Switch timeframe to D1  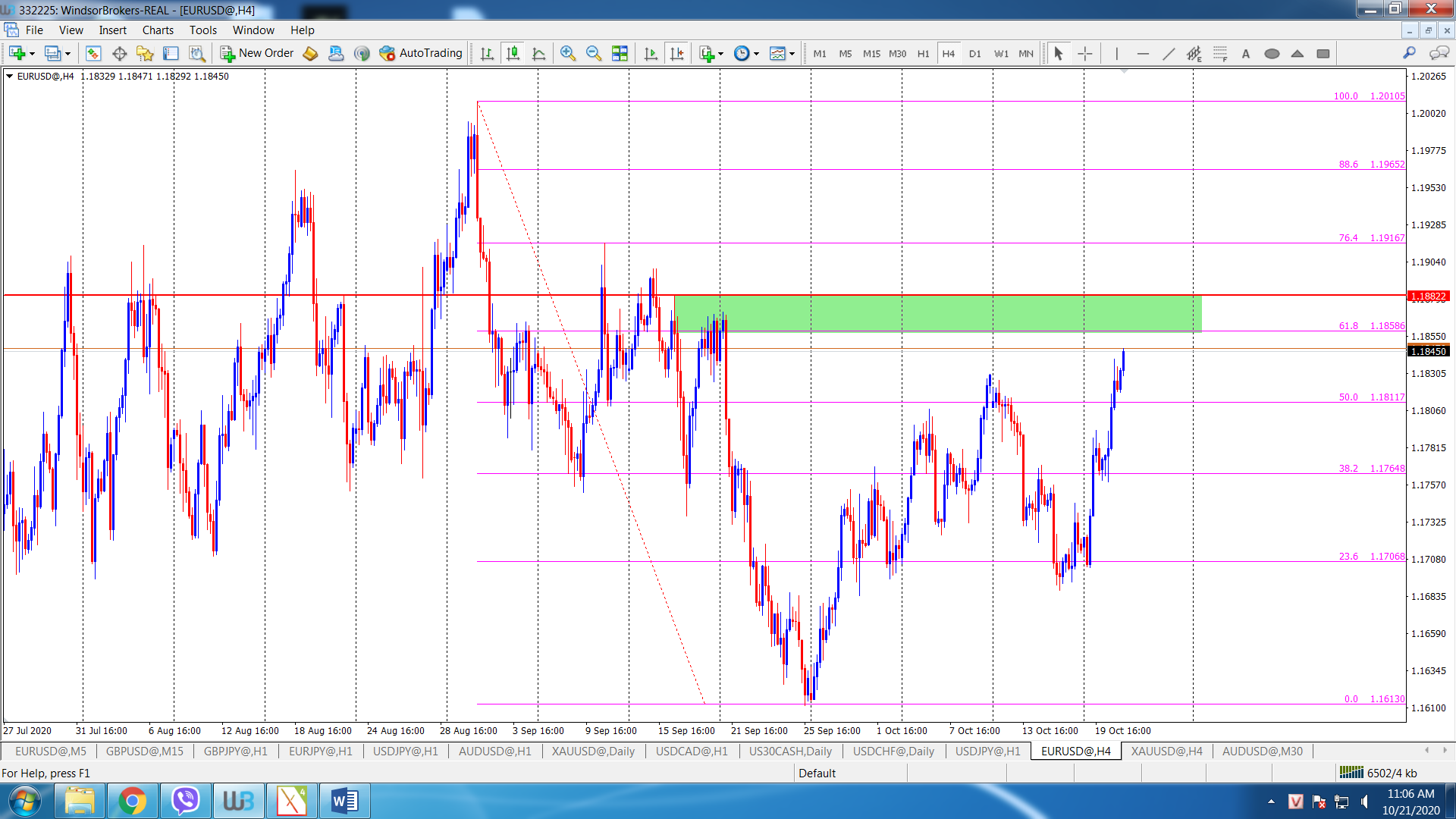tap(975, 53)
